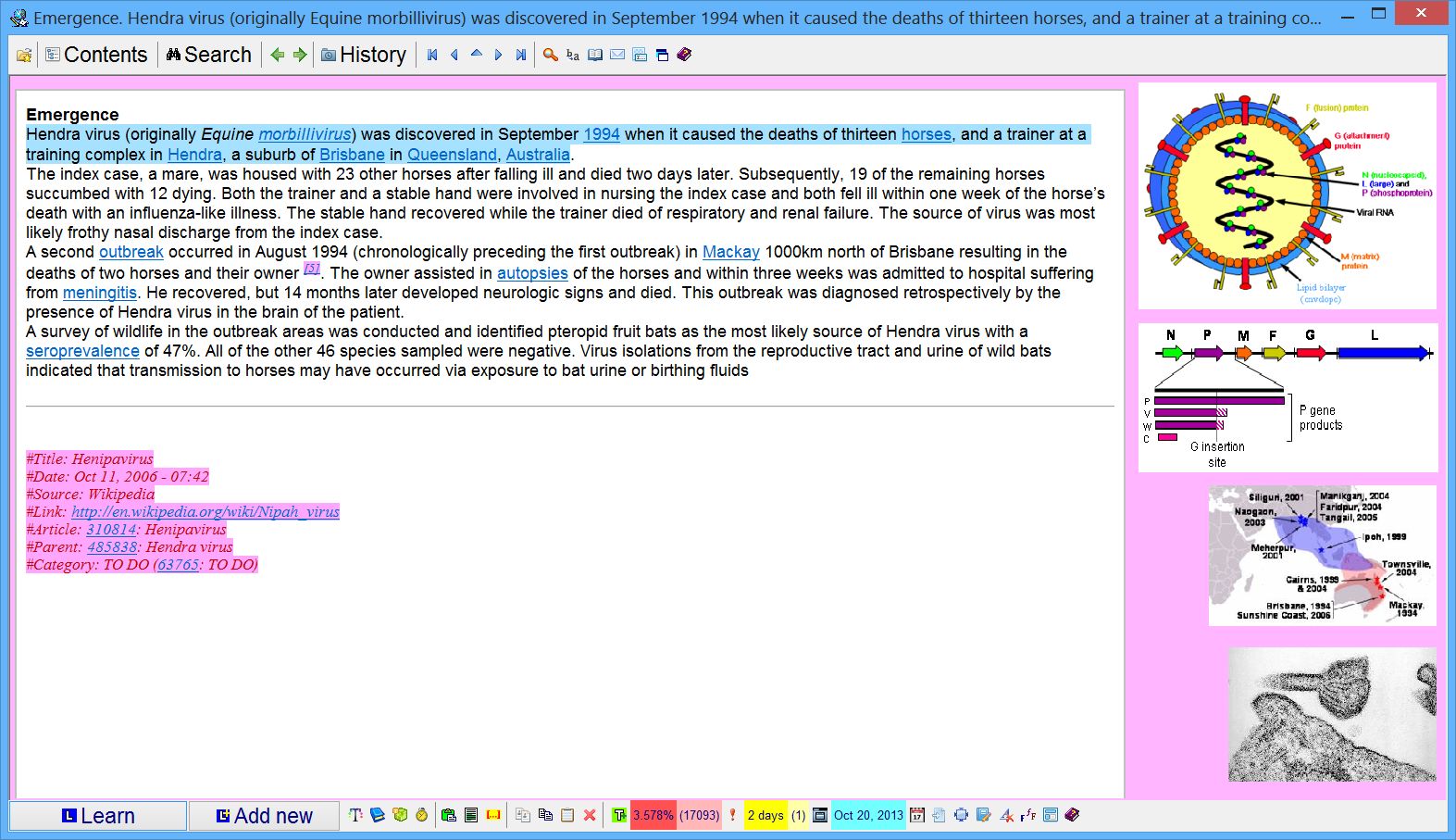Viewport: 1456px width, 840px height.
Task: Open the Search menu
Action: pyautogui.click(x=209, y=55)
